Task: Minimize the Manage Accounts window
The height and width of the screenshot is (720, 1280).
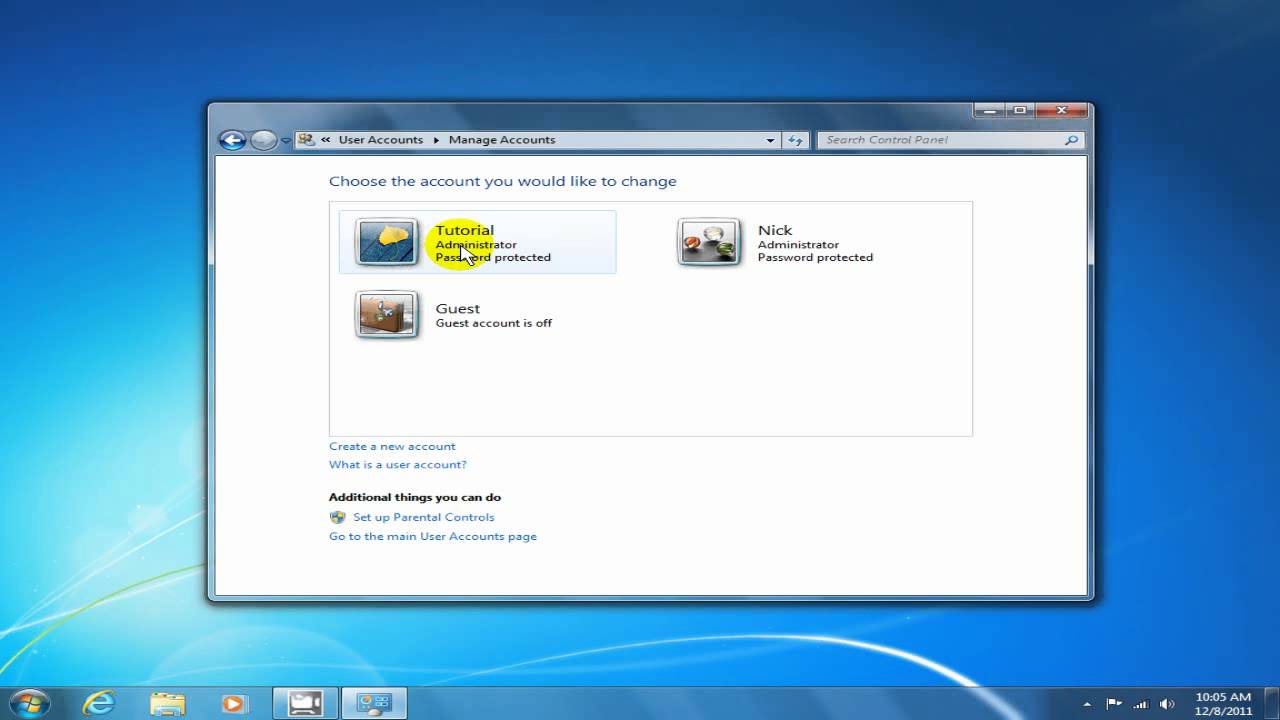Action: click(988, 110)
